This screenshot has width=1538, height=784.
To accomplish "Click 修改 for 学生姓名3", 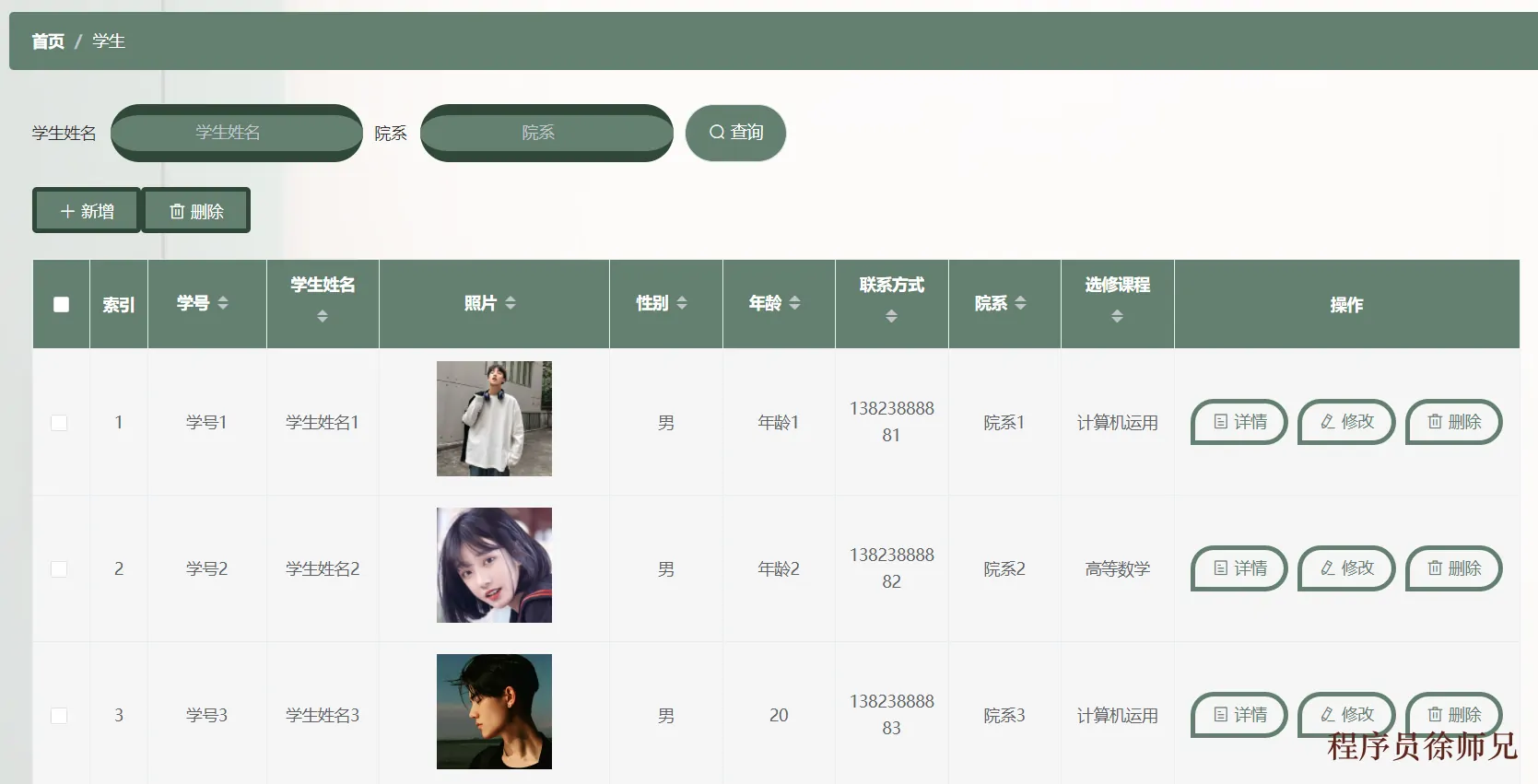I will (x=1346, y=715).
